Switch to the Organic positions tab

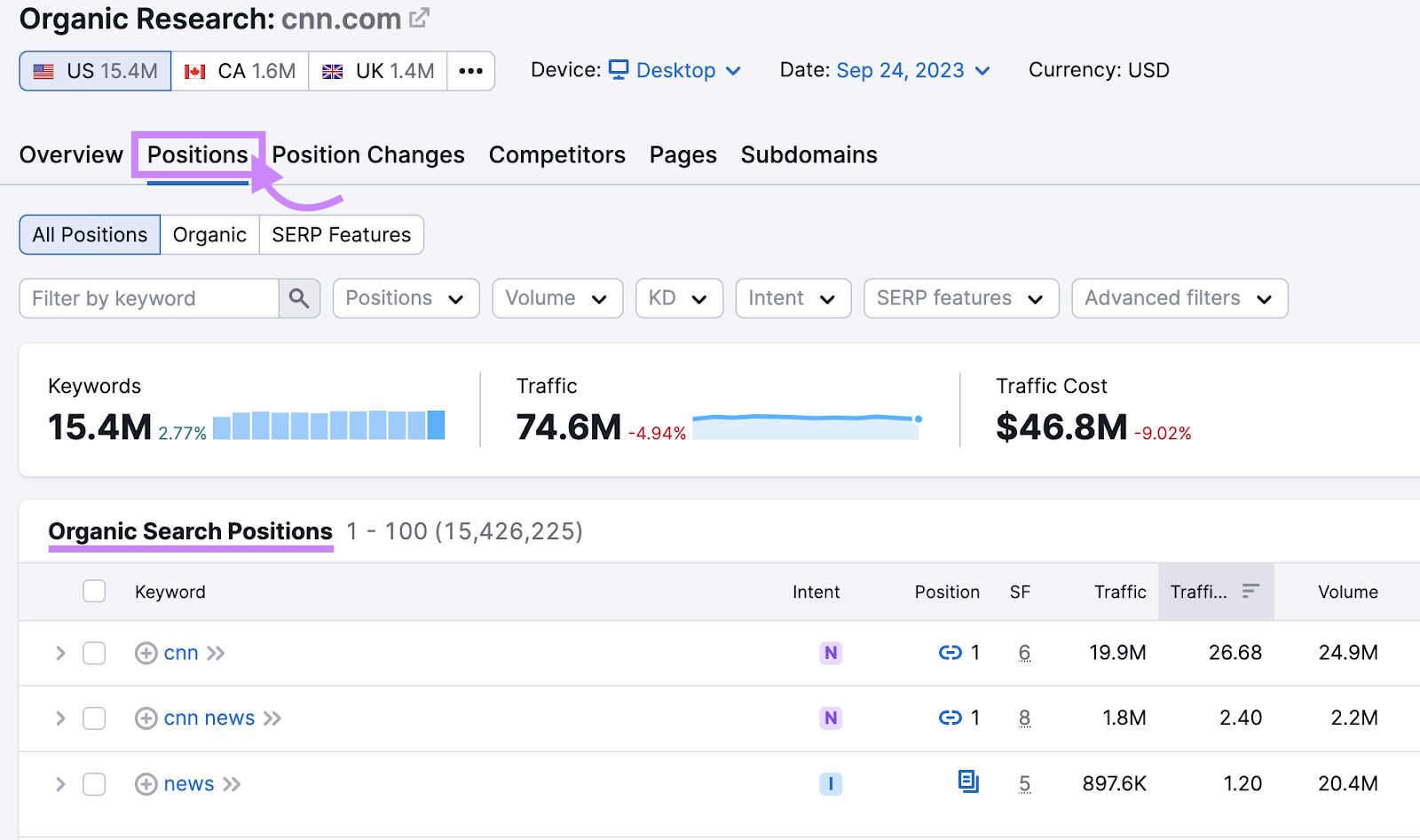click(209, 234)
